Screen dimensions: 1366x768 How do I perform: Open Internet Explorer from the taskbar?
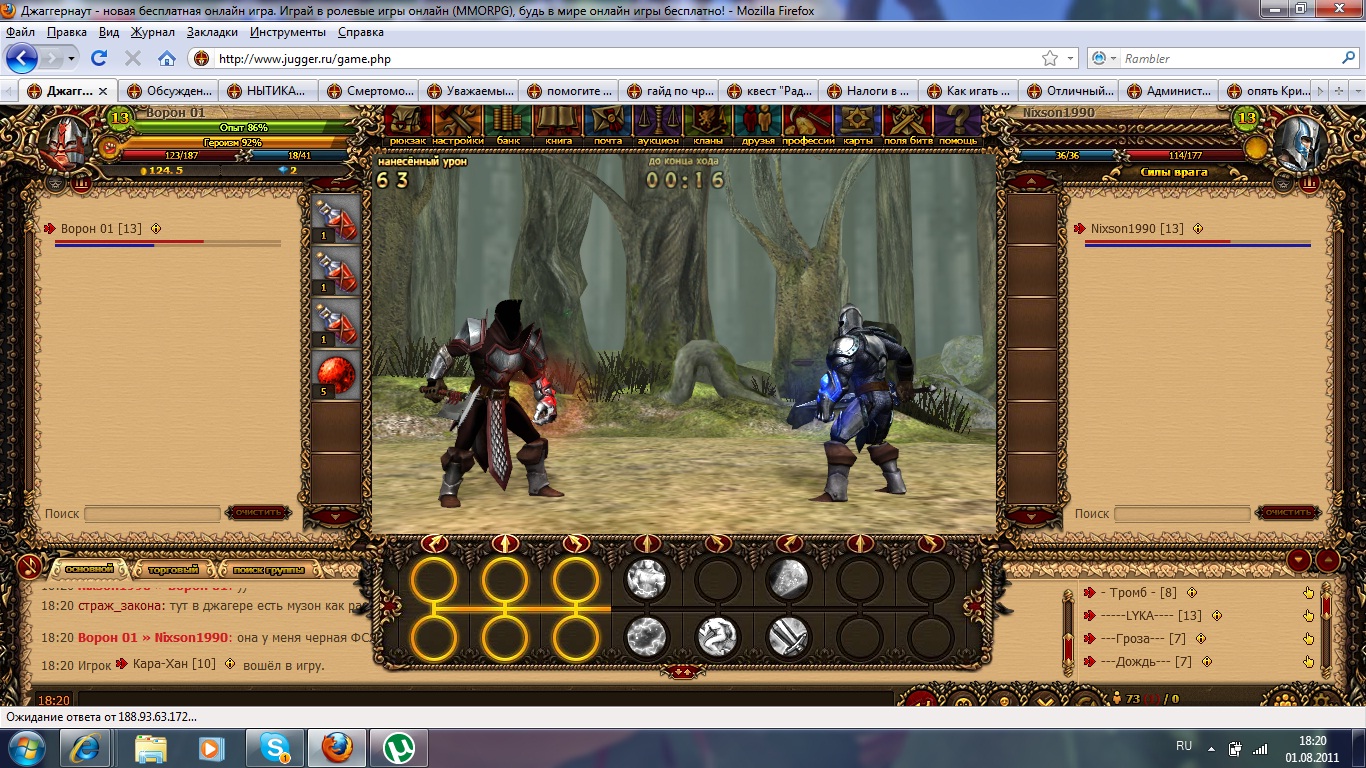pos(86,747)
